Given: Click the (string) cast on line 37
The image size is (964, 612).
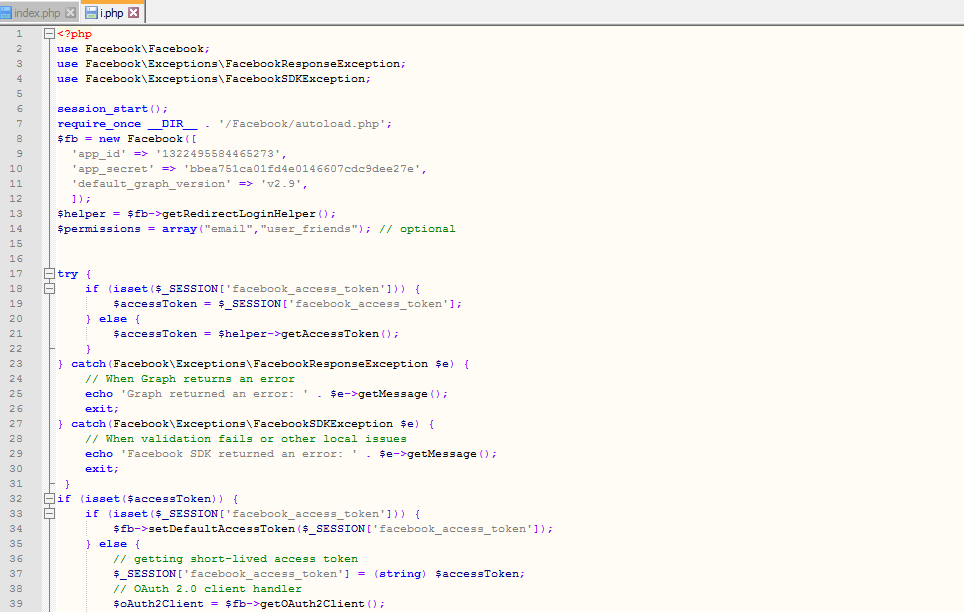Looking at the screenshot, I should [400, 574].
